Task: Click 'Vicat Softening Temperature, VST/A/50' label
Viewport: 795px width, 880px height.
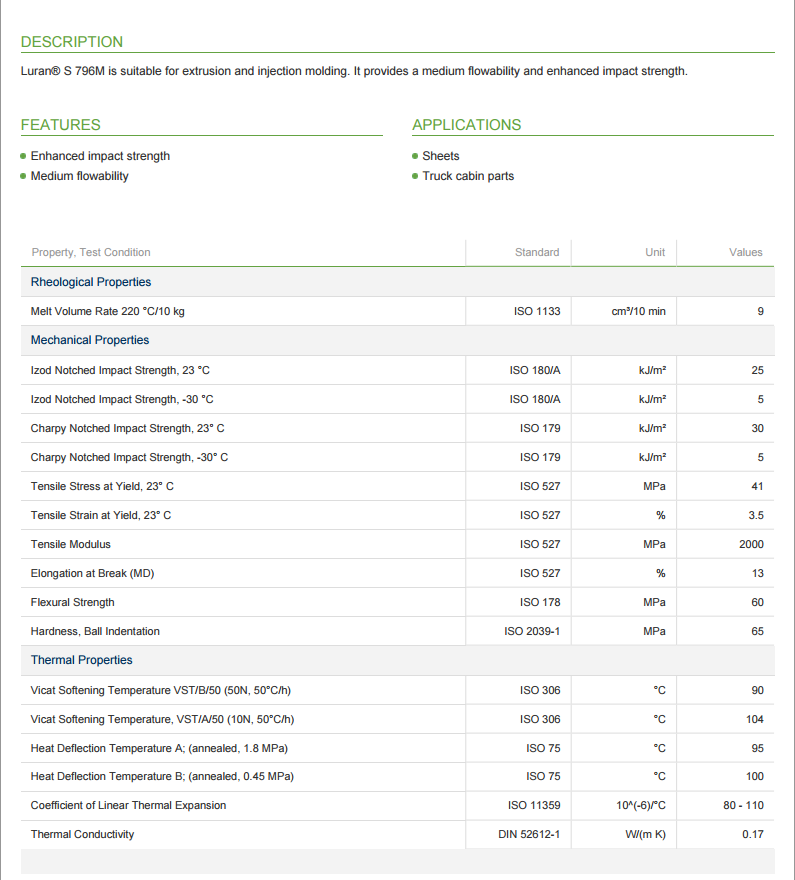Action: 162,719
